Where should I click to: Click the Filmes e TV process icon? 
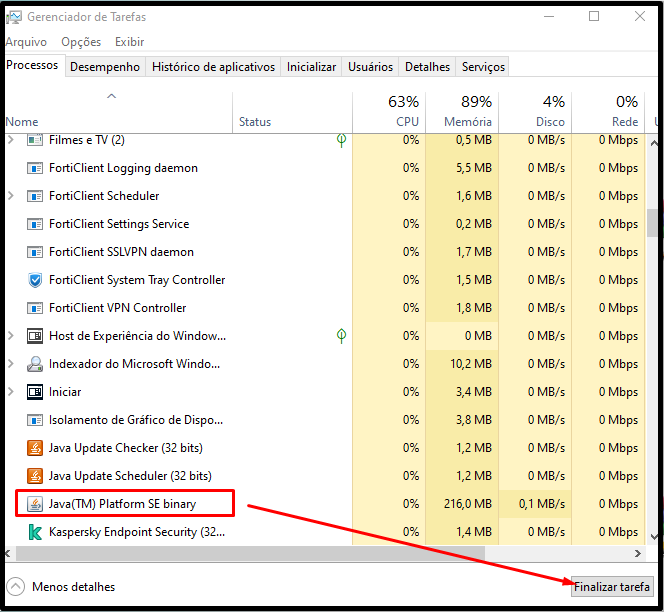[x=35, y=140]
